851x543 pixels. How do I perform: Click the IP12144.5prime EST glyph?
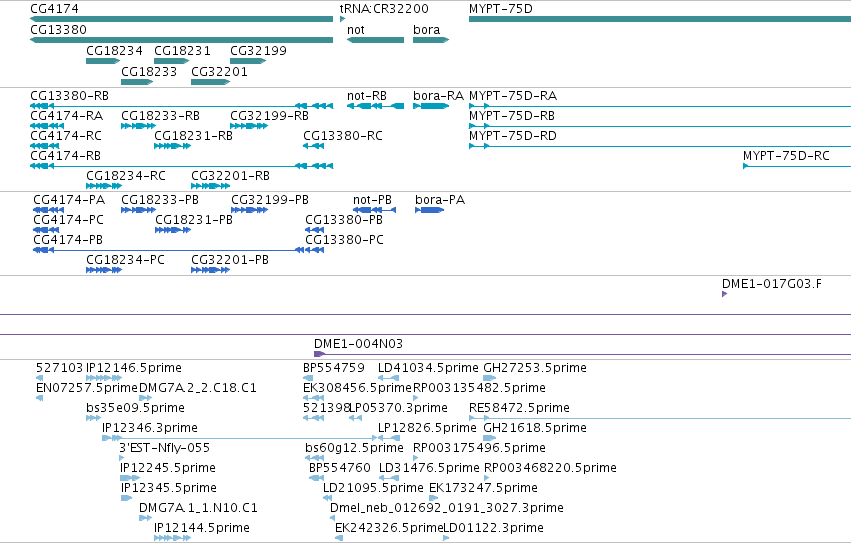173,539
